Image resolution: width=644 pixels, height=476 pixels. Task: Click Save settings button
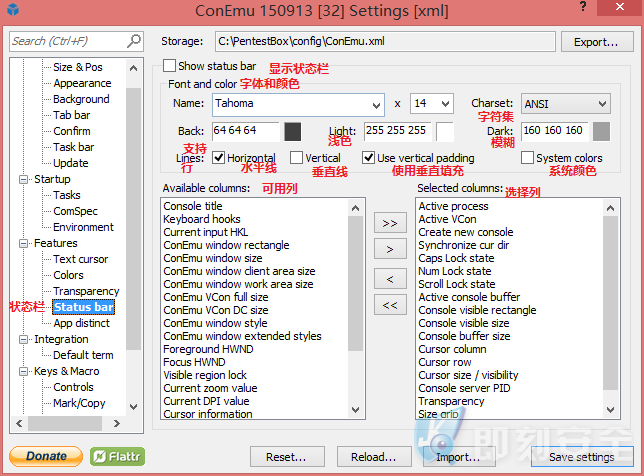click(x=582, y=457)
